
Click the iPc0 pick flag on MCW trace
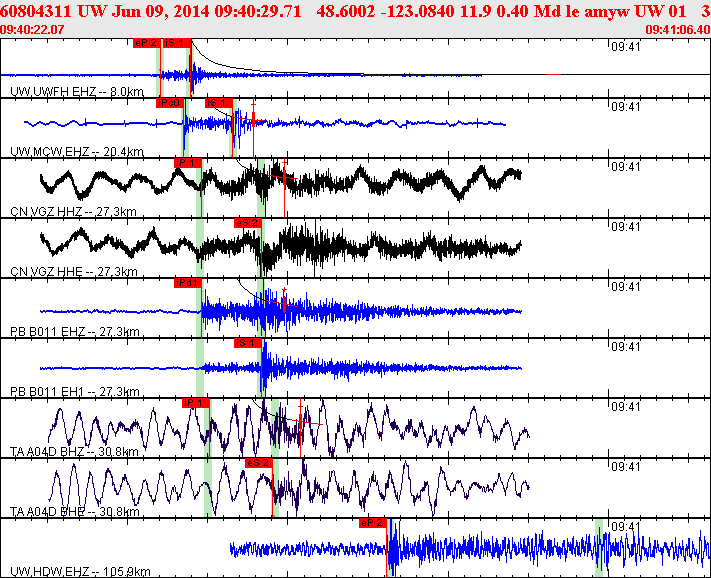point(170,103)
